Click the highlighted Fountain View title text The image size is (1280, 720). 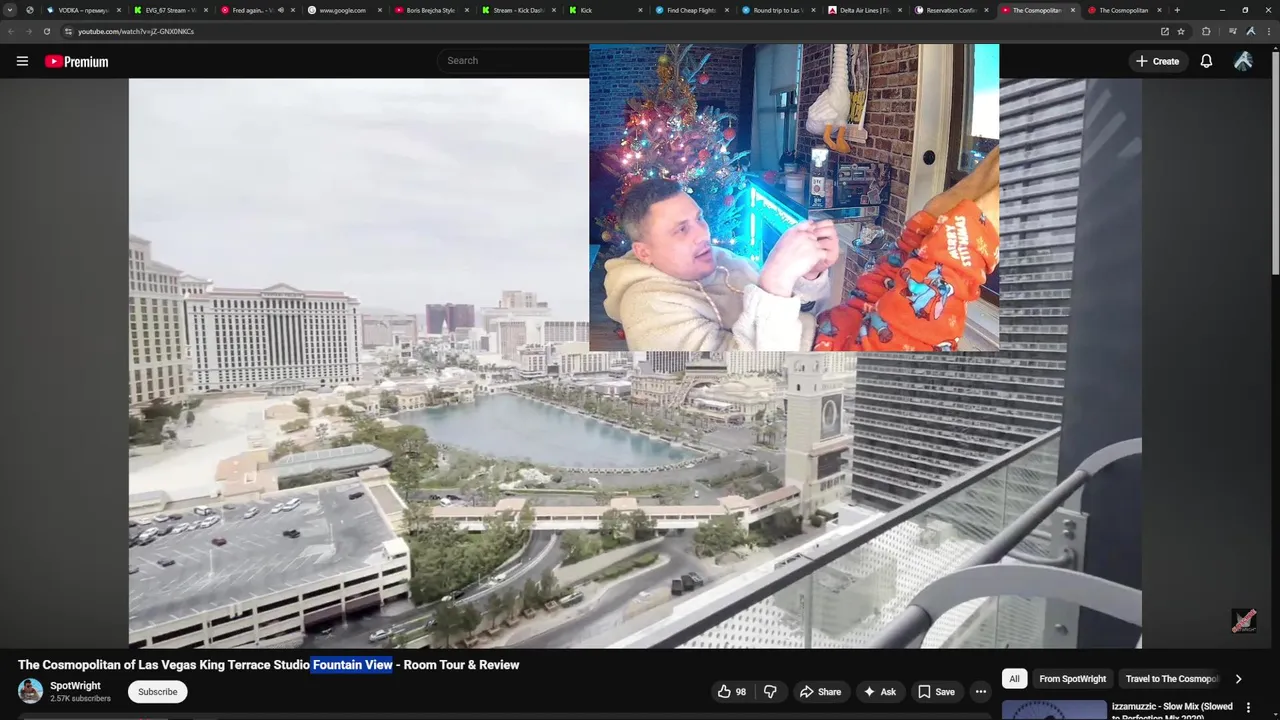coord(352,664)
